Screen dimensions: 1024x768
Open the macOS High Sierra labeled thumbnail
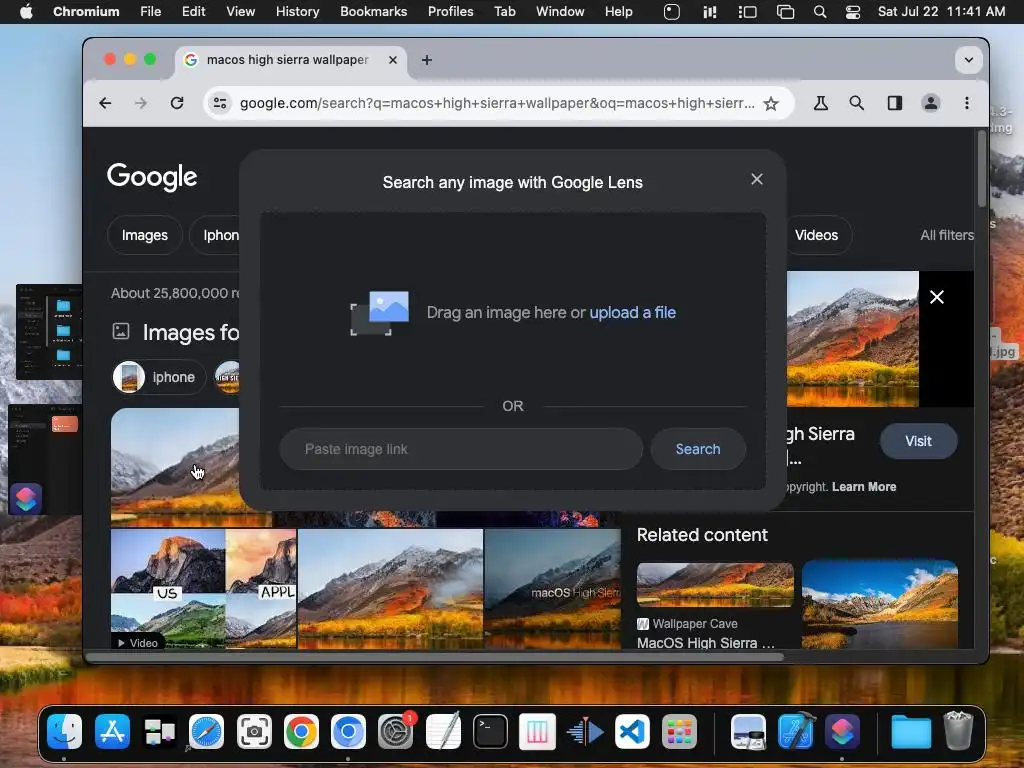[552, 588]
